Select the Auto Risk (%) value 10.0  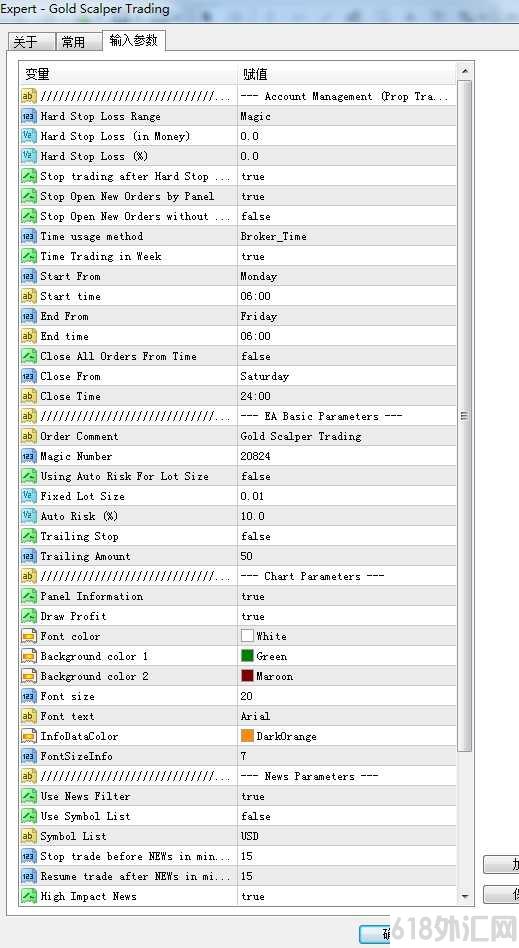click(347, 516)
